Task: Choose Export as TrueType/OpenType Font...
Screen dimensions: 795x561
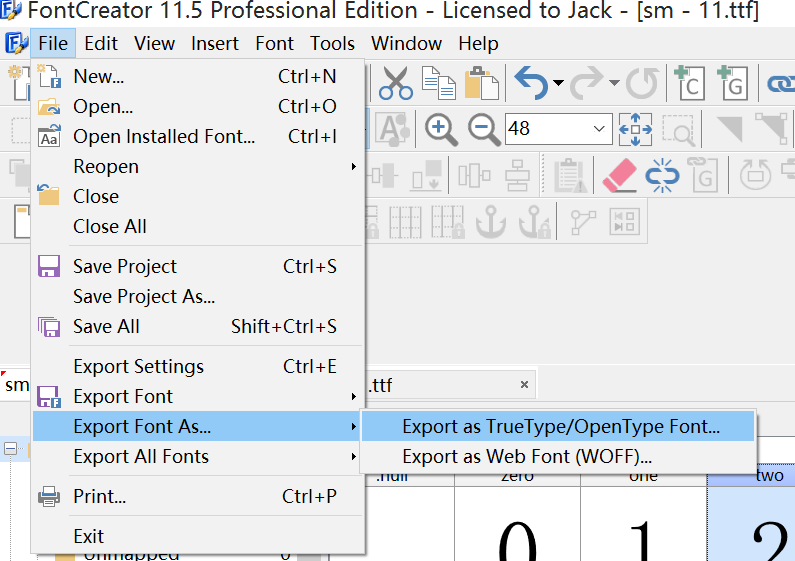Action: [x=558, y=426]
